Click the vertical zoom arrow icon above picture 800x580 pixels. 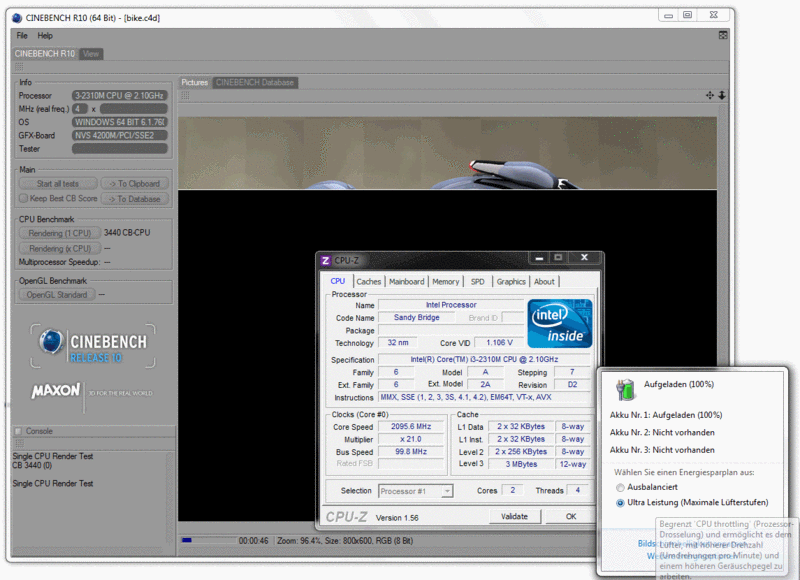[x=722, y=95]
